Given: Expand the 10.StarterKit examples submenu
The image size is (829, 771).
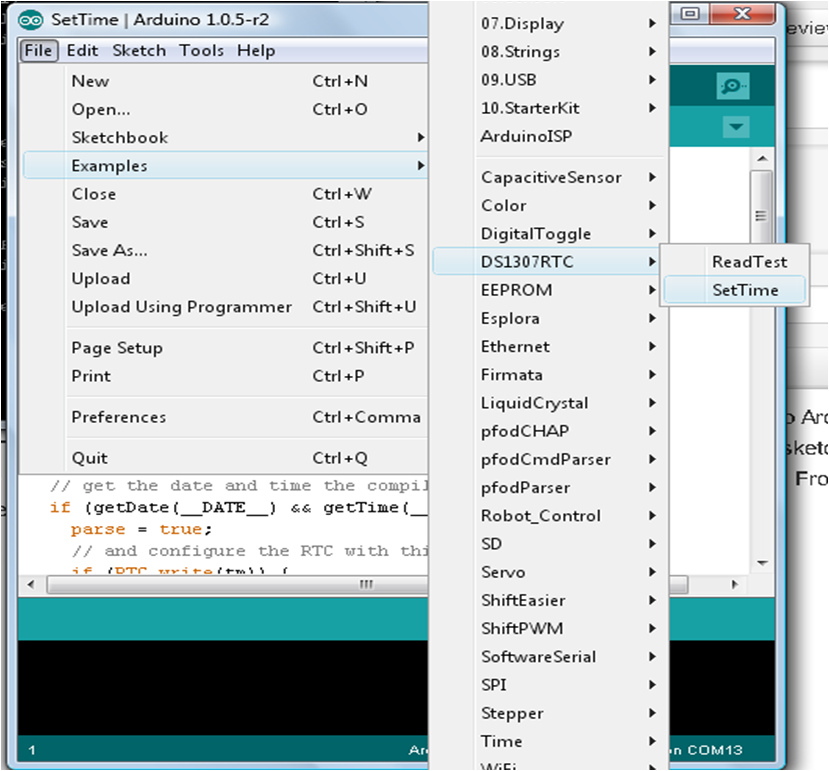Looking at the screenshot, I should click(x=548, y=108).
